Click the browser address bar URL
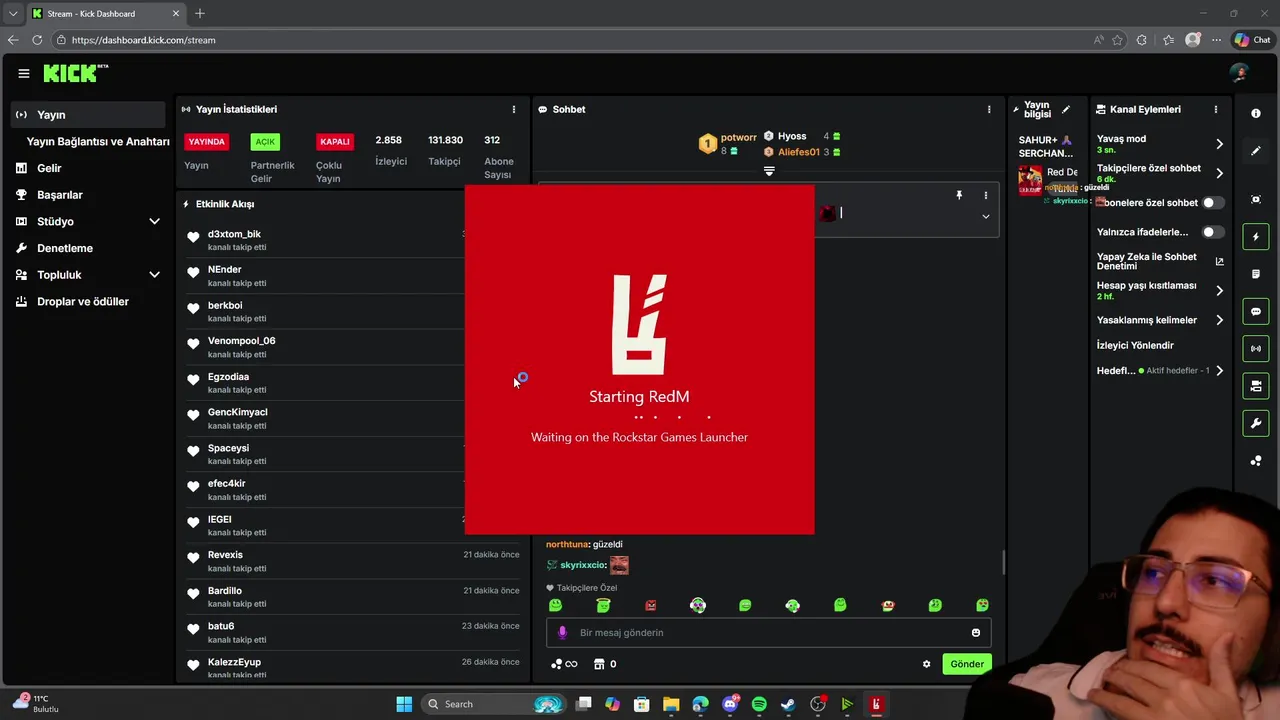1280x720 pixels. coord(144,40)
